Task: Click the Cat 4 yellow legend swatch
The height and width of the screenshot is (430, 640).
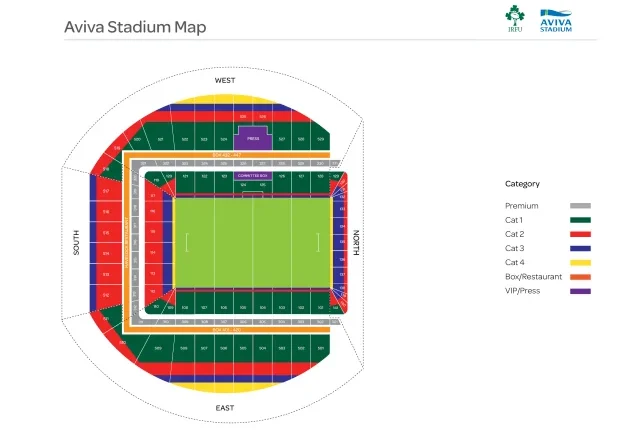Action: 579,261
